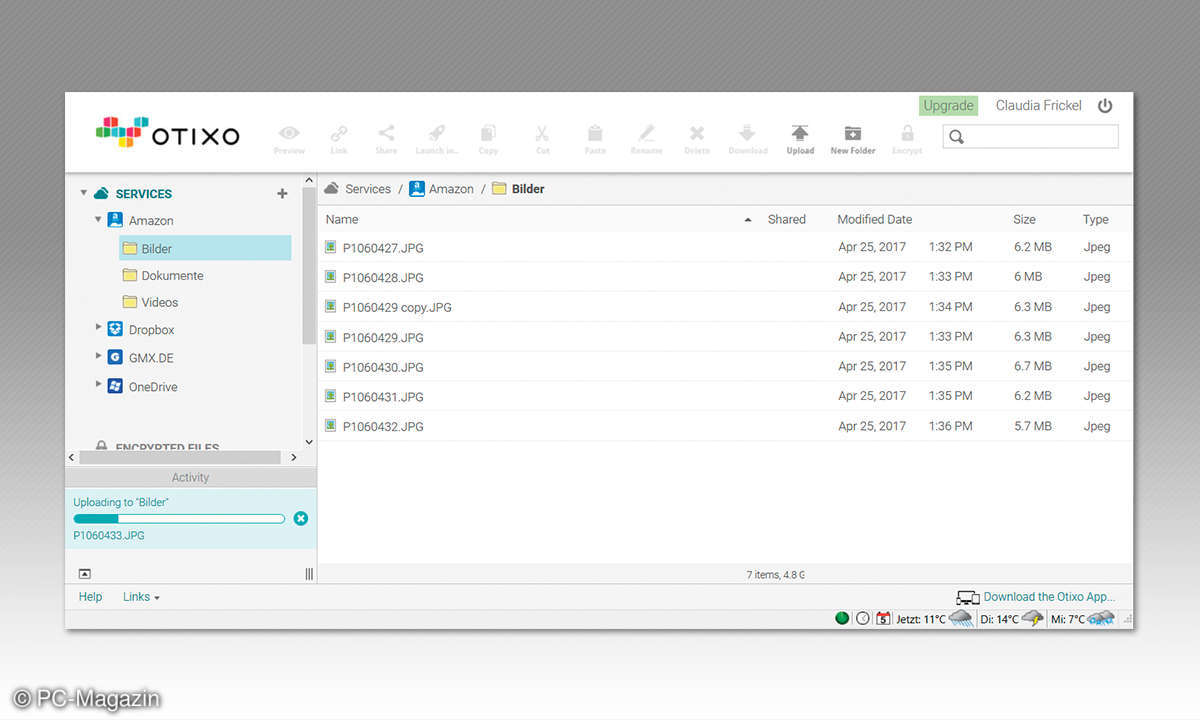
Task: Click the Shared column header
Action: (787, 219)
